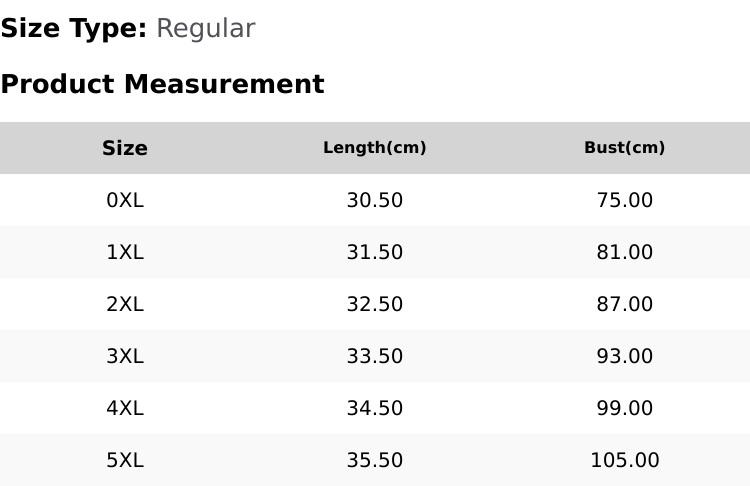Click the Length(cm) column header
The image size is (750, 486).
375,148
